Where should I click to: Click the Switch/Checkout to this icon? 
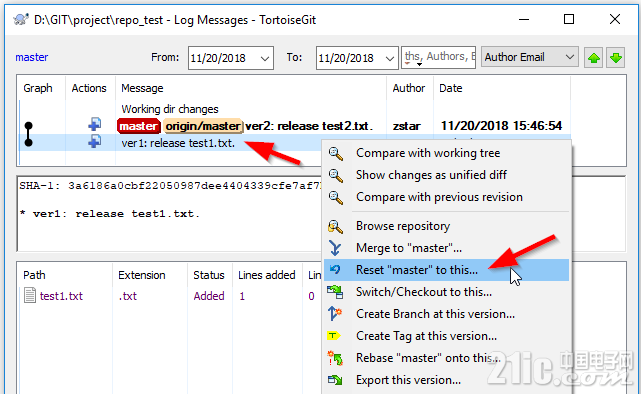click(x=335, y=292)
